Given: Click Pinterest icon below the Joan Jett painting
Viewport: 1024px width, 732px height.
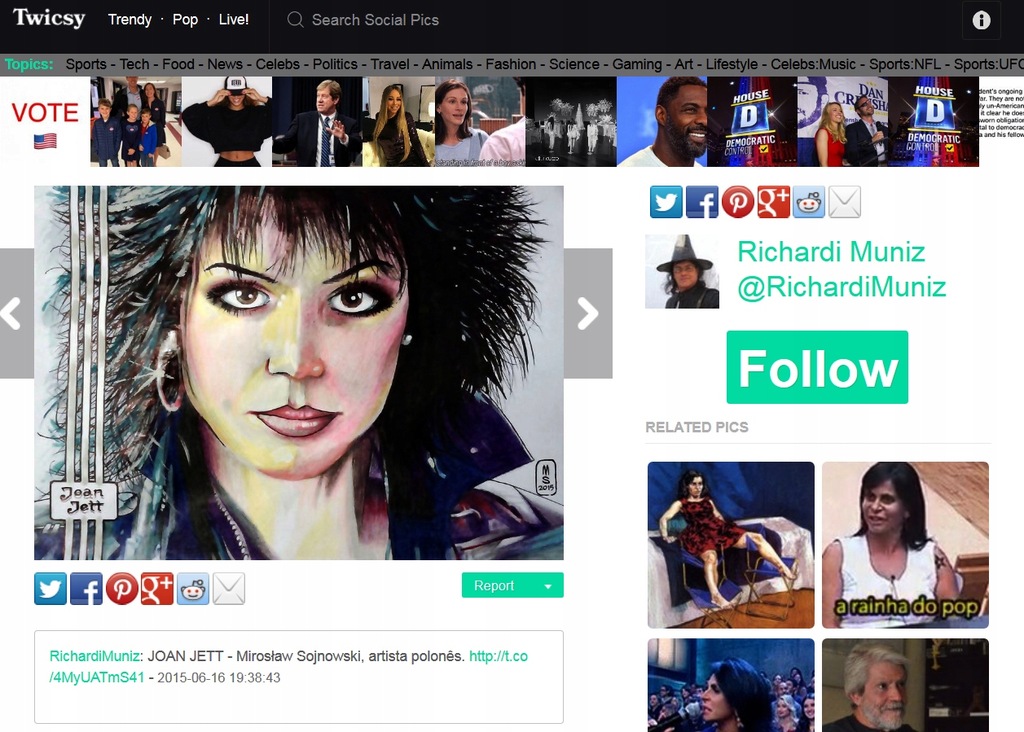Looking at the screenshot, I should 122,588.
